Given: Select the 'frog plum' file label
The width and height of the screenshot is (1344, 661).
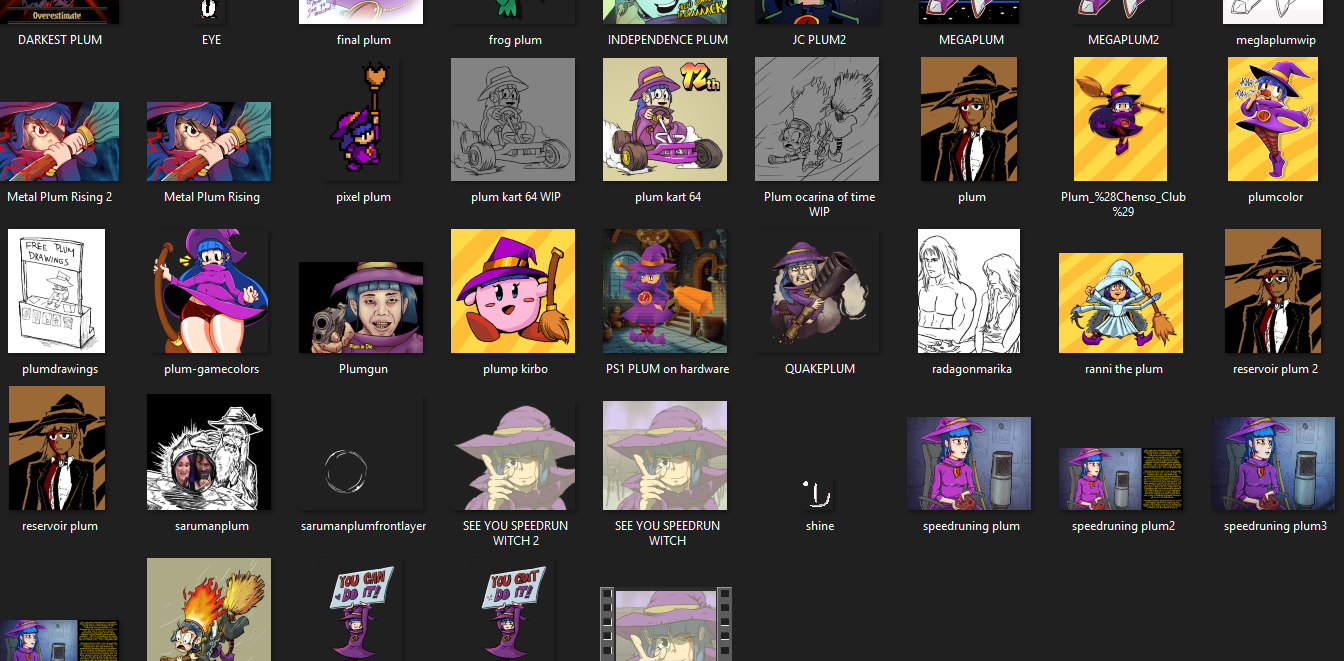Looking at the screenshot, I should (515, 40).
